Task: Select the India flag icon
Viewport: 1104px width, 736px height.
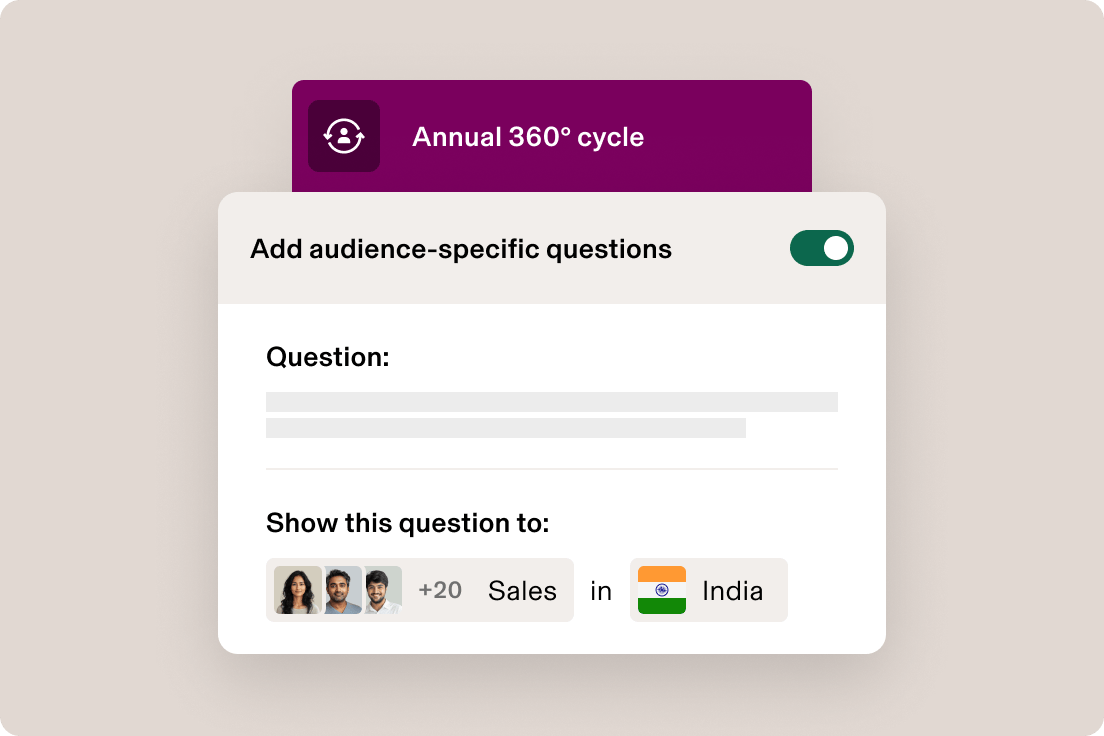Action: [660, 590]
